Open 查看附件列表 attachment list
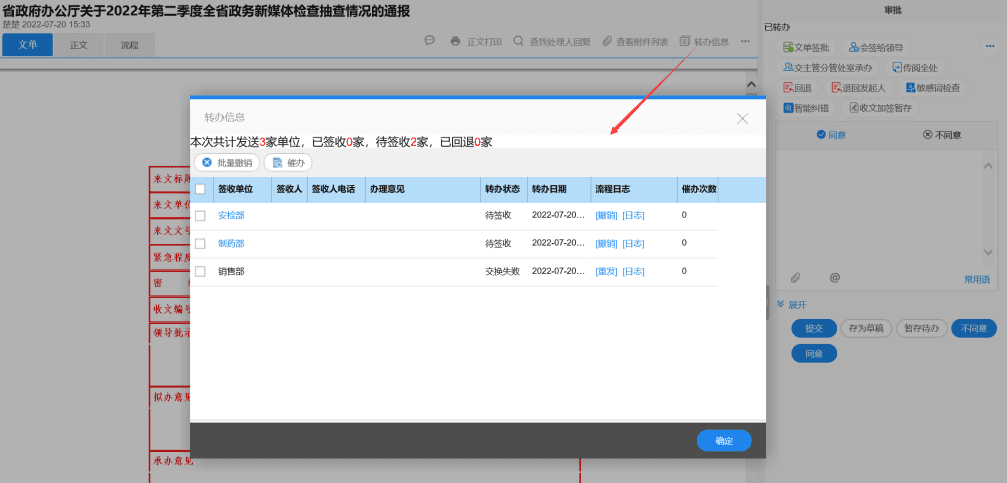This screenshot has height=483, width=1007. tap(635, 42)
